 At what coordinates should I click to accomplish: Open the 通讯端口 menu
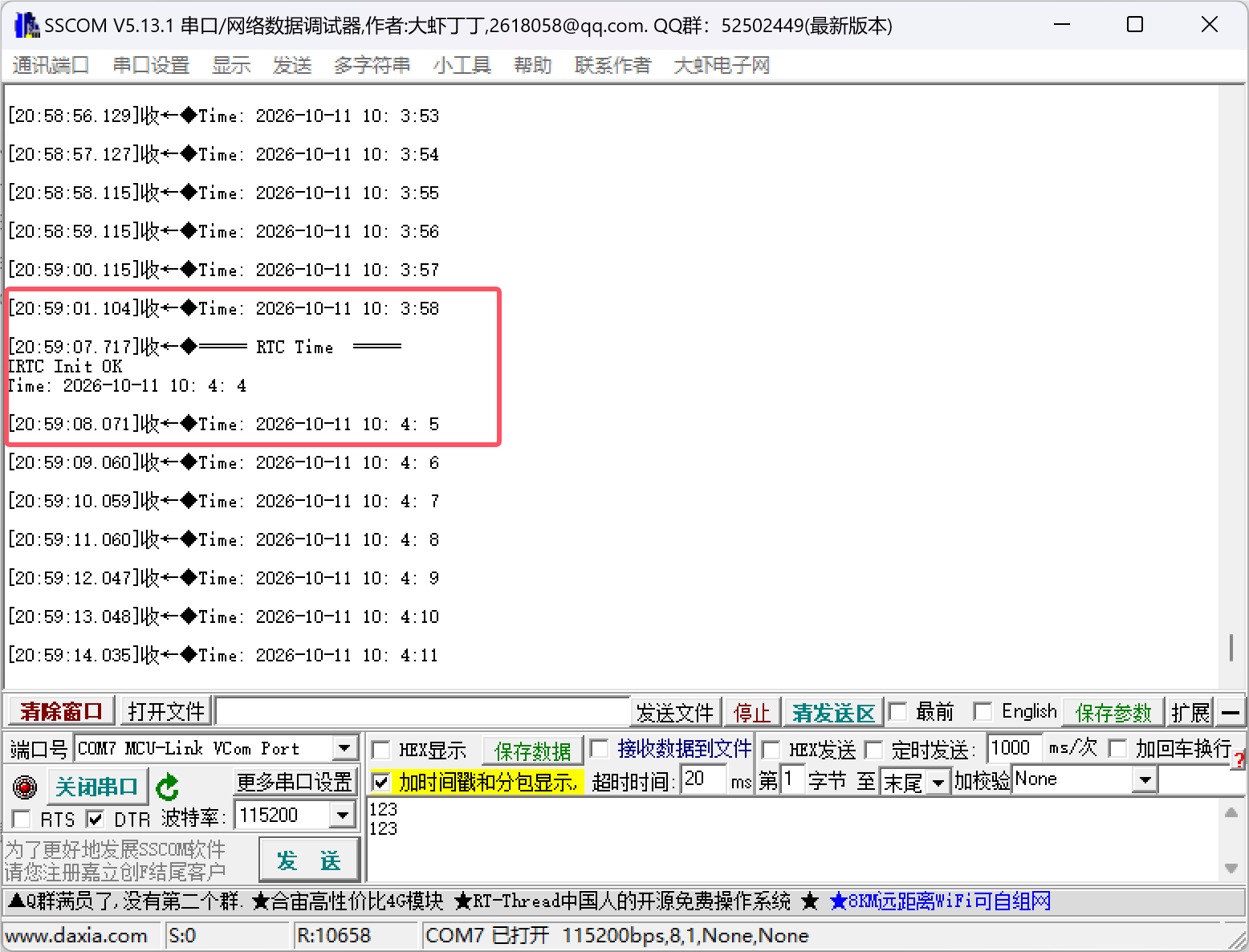tap(51, 65)
